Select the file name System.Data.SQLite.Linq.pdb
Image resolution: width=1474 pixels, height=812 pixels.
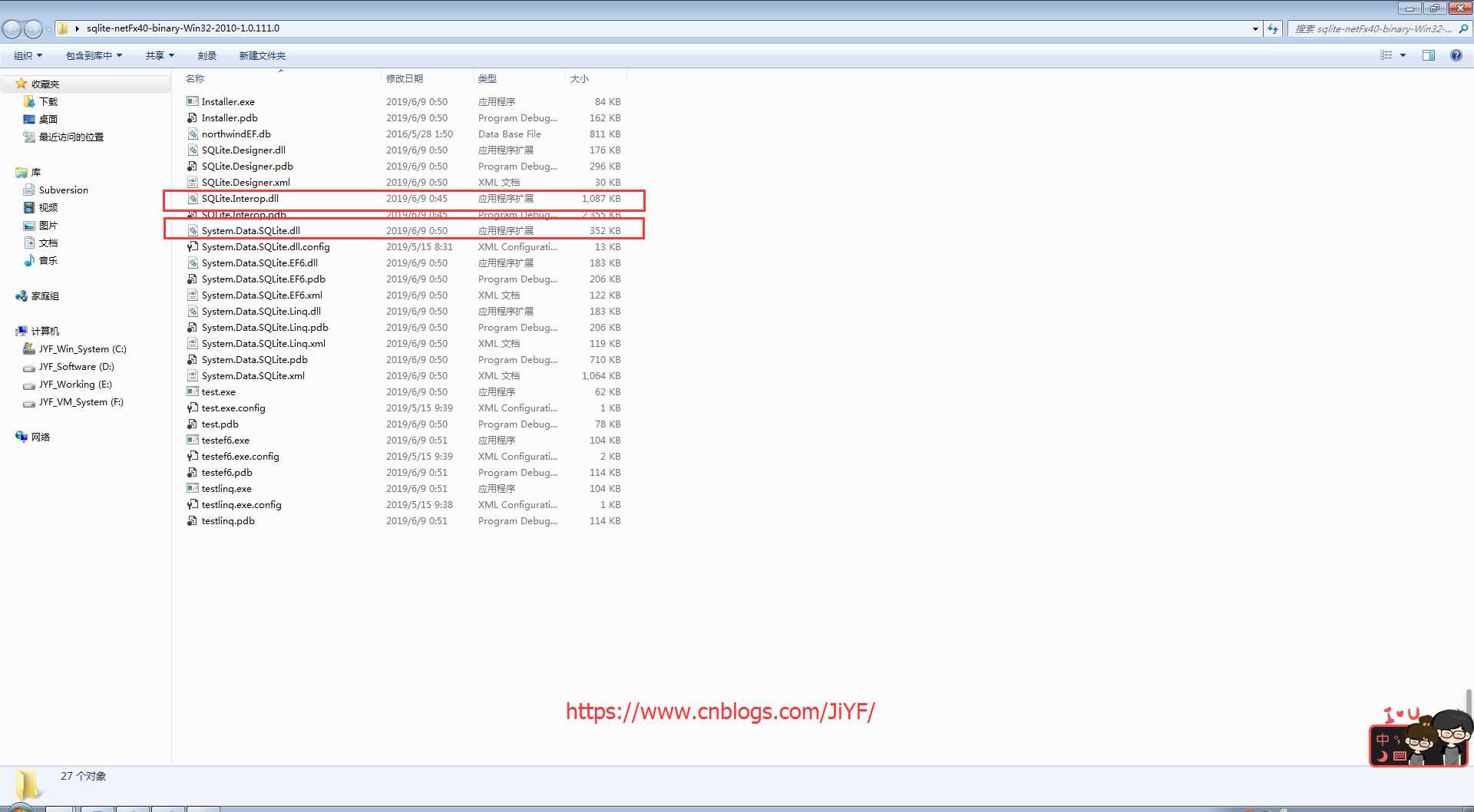point(265,327)
